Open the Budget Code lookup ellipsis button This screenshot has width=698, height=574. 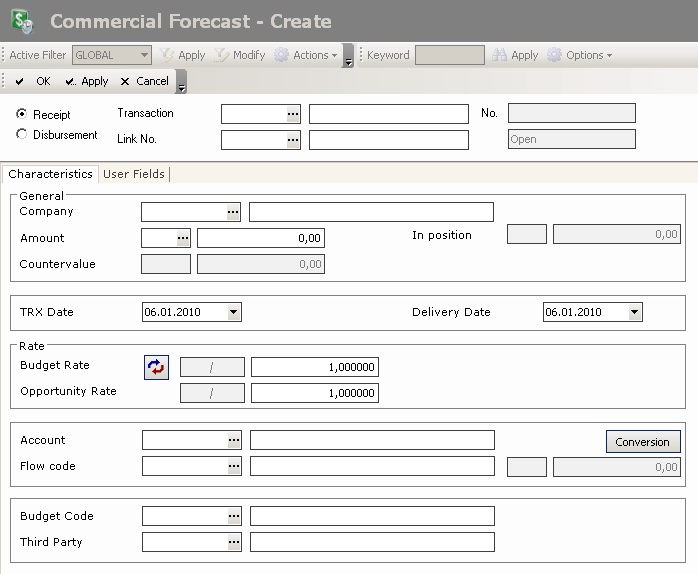(x=234, y=516)
